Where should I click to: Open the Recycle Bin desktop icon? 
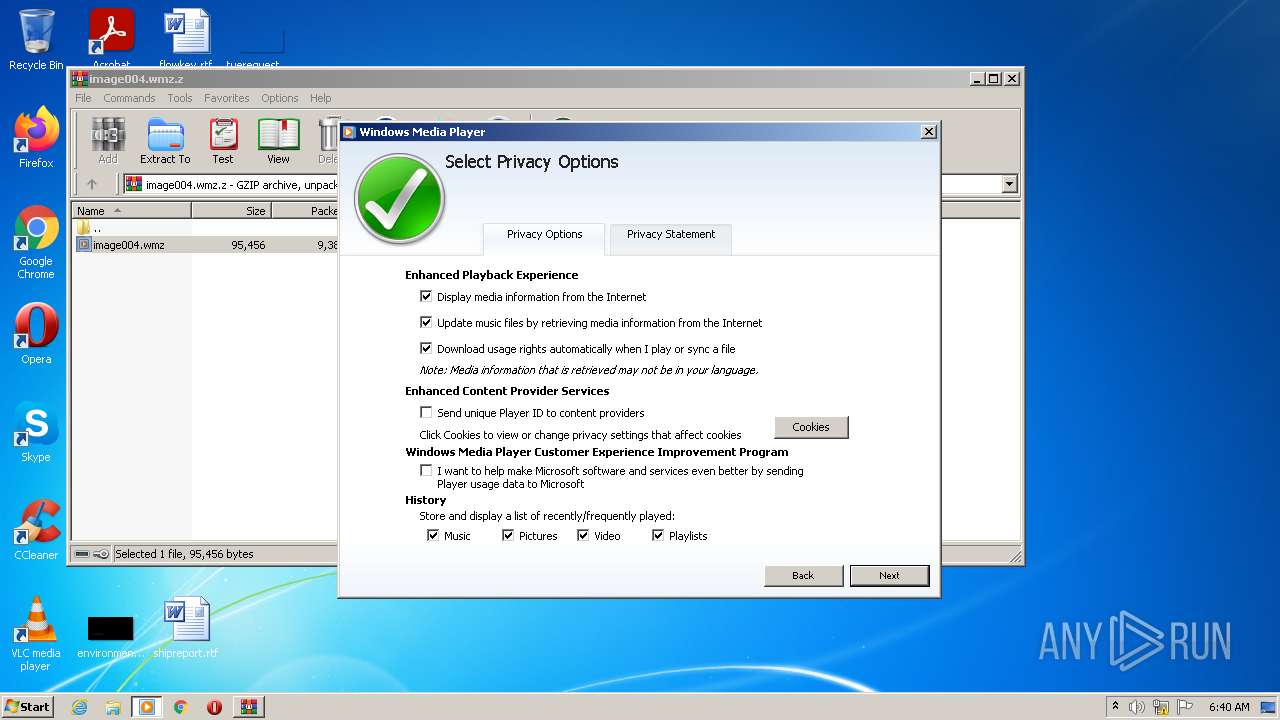[x=36, y=40]
